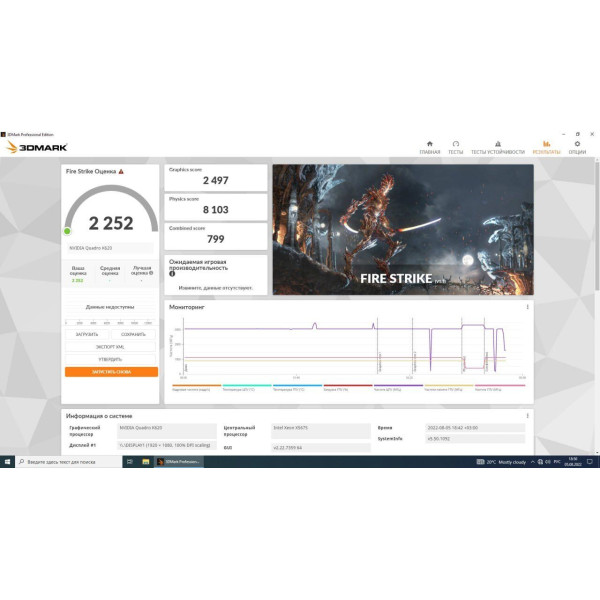
Task: Click the Ваша оценка score column
Action: click(78, 274)
